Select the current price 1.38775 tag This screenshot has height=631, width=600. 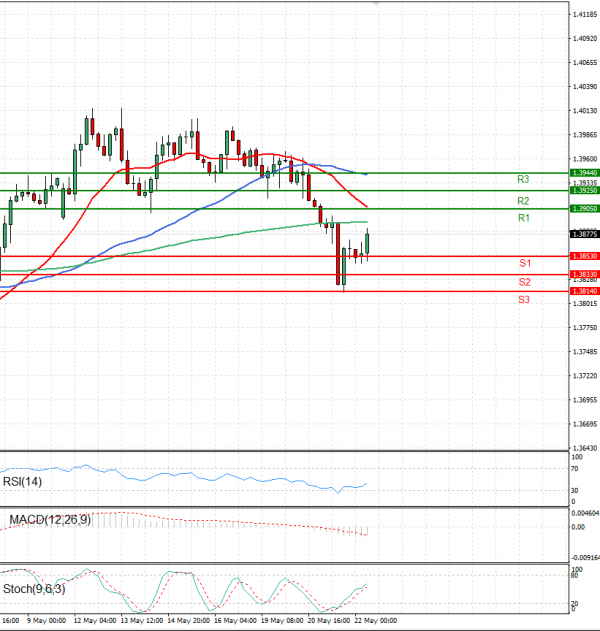tap(585, 234)
